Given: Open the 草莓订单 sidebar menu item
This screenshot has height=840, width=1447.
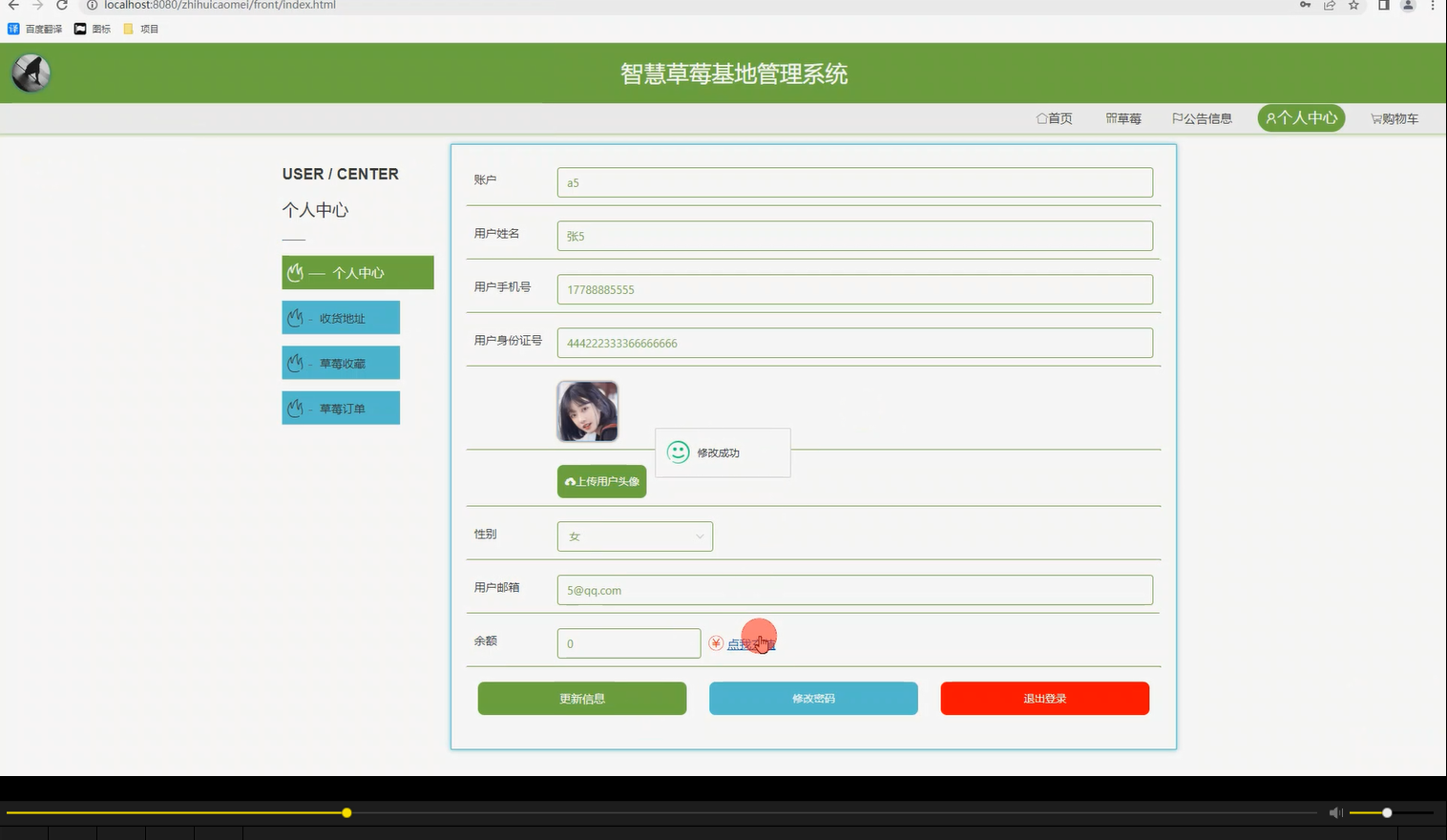Looking at the screenshot, I should (341, 408).
